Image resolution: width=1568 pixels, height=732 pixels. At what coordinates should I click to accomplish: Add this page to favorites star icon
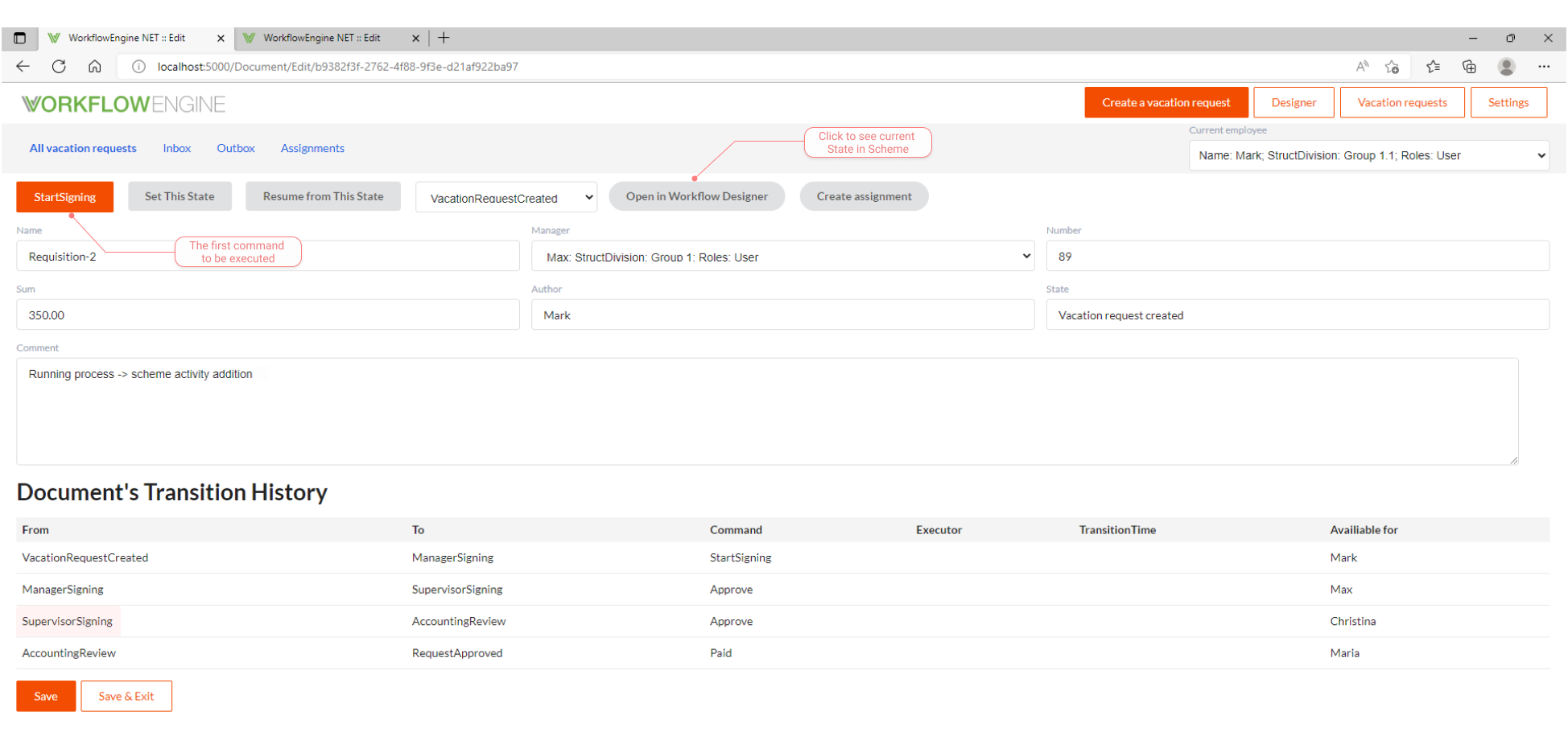tap(1392, 67)
